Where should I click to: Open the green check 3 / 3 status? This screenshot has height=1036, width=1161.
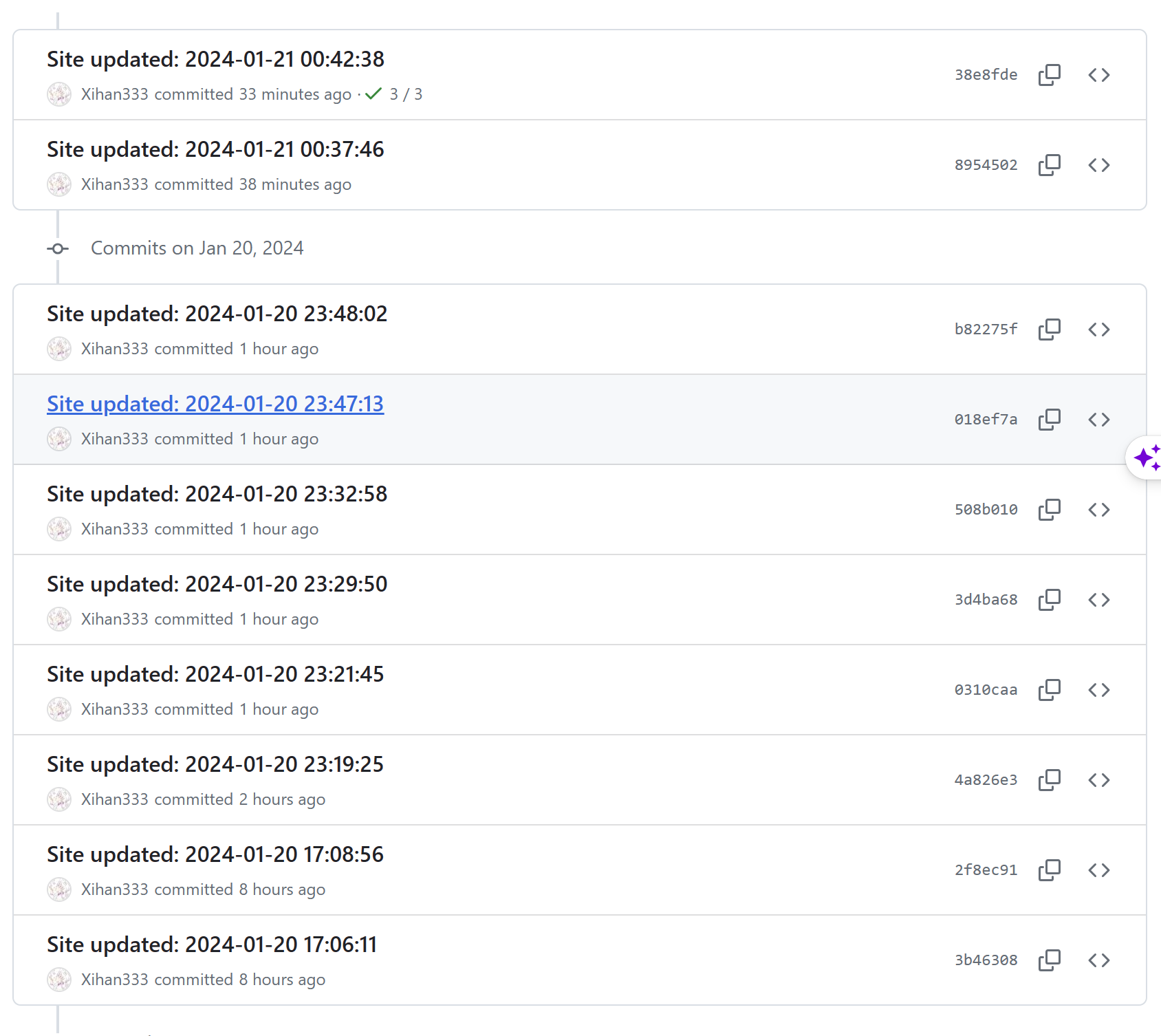(x=393, y=94)
